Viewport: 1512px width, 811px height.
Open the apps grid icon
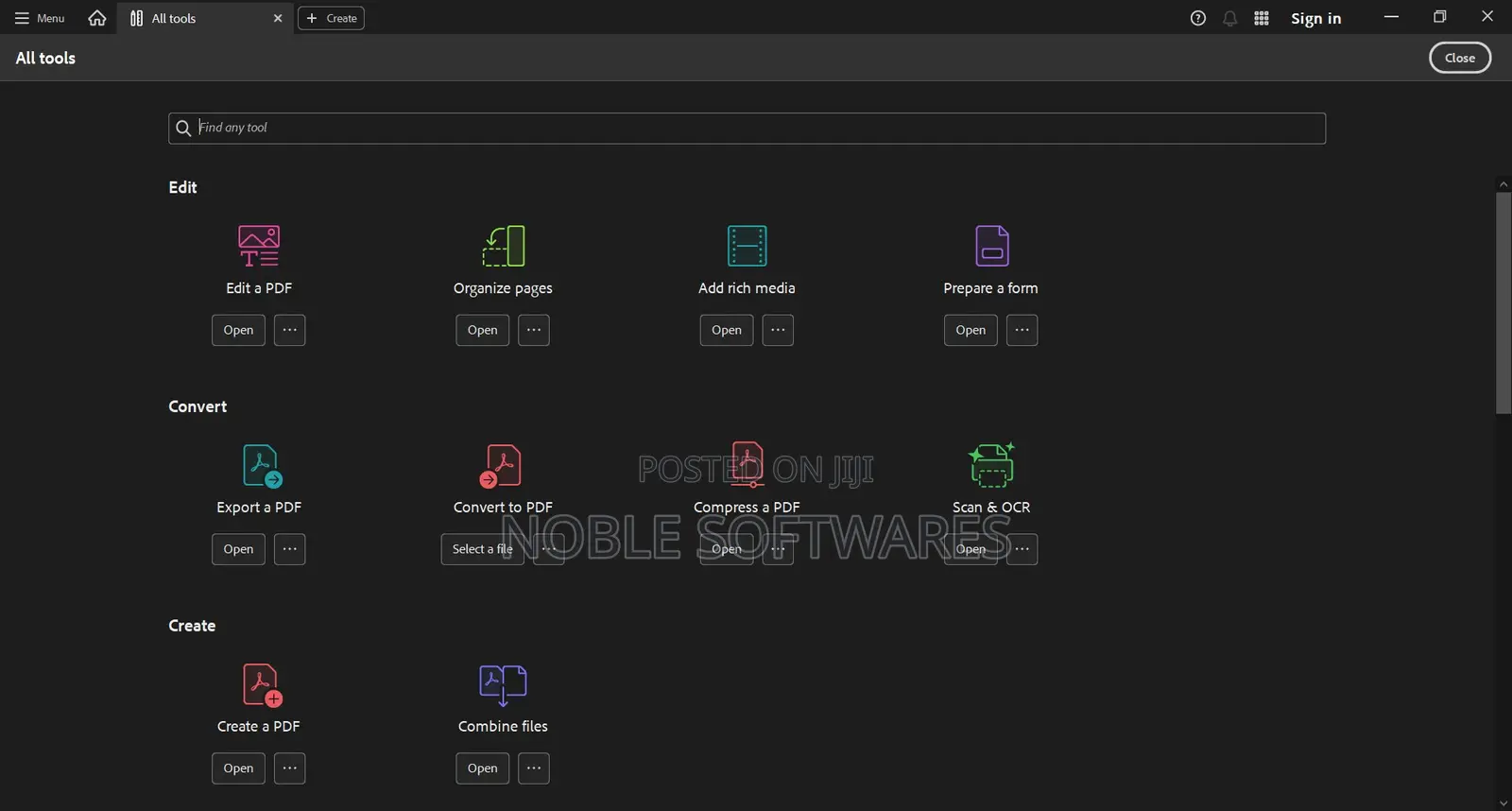point(1262,18)
